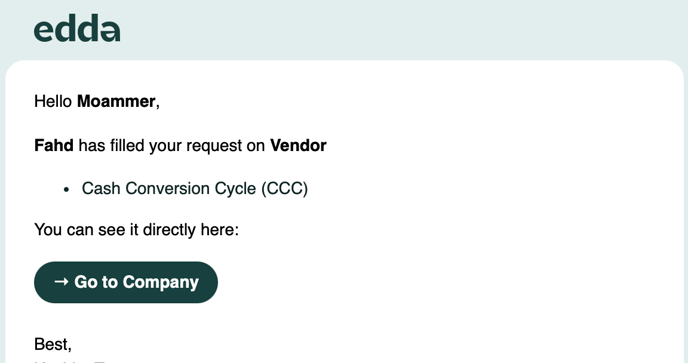Open the Cash Conversion Cycle (CCC) link
688x363 pixels.
pyautogui.click(x=195, y=188)
